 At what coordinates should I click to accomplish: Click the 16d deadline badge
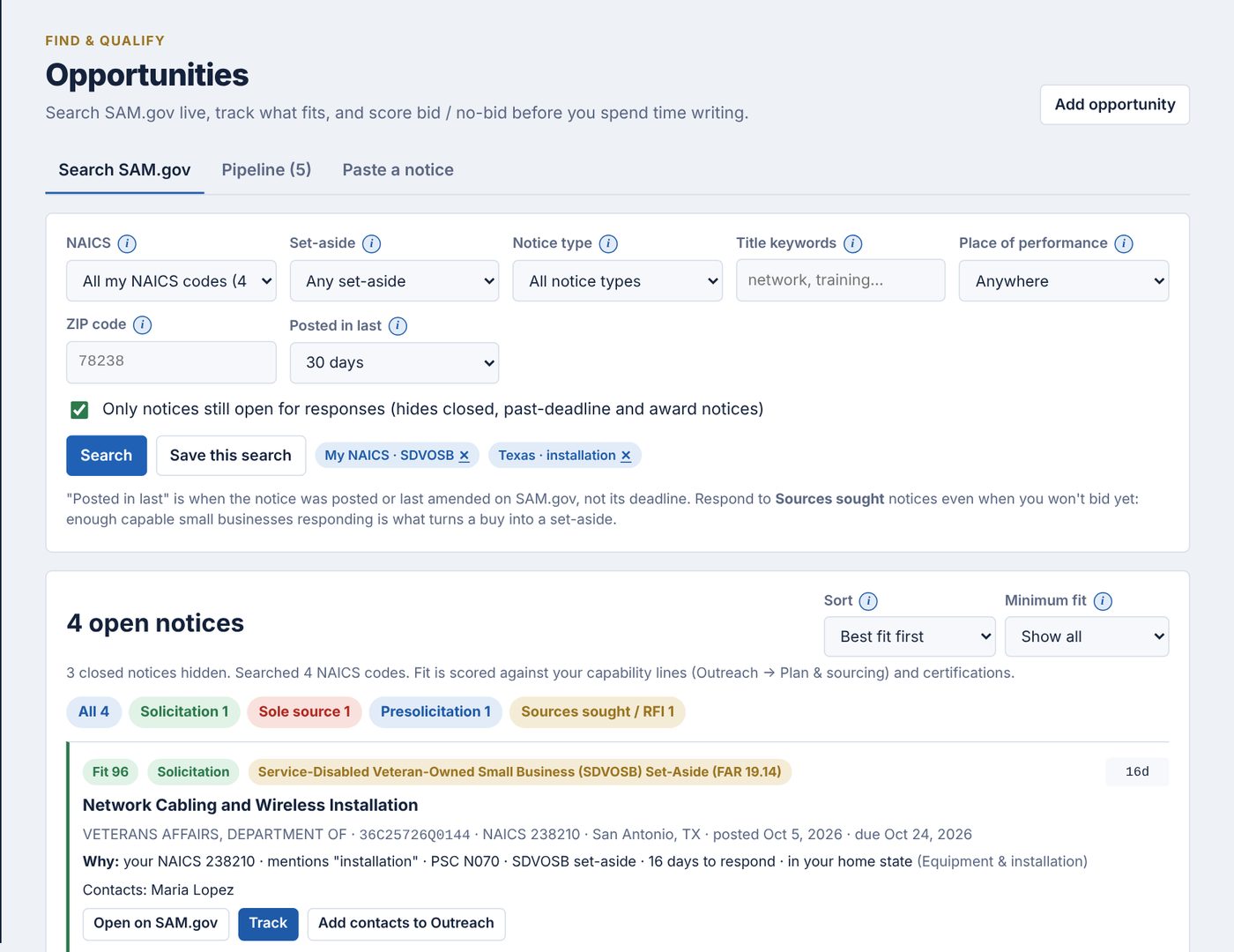pos(1137,772)
